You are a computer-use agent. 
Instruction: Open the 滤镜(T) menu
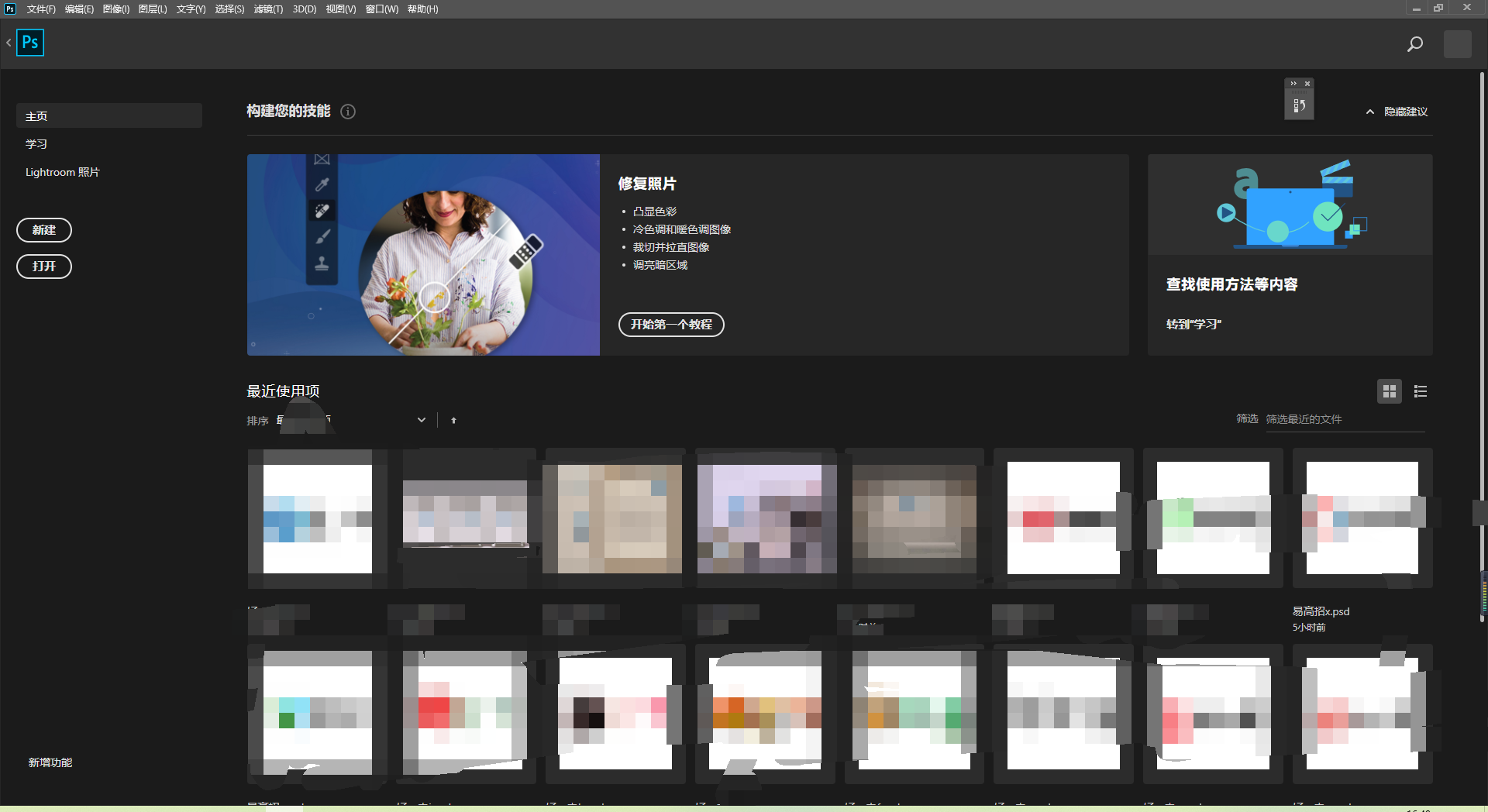coord(268,9)
